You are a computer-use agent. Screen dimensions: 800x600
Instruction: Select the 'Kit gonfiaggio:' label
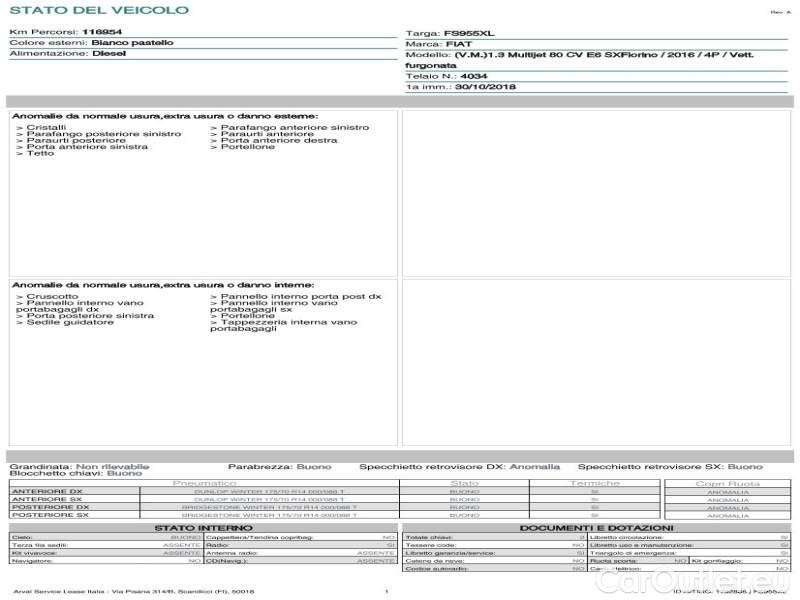click(x=717, y=561)
